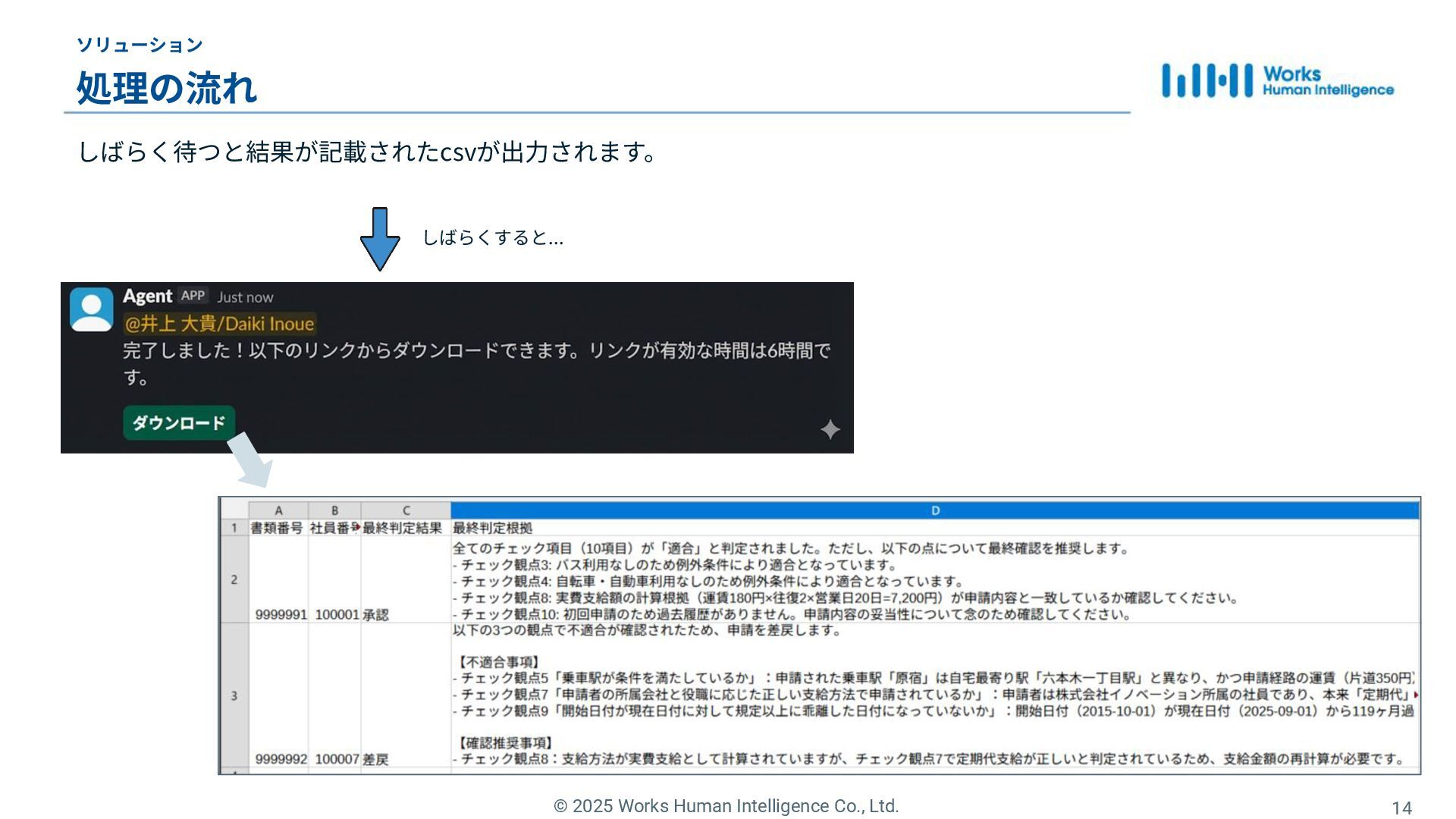Click document number cell 9999991

click(x=281, y=614)
